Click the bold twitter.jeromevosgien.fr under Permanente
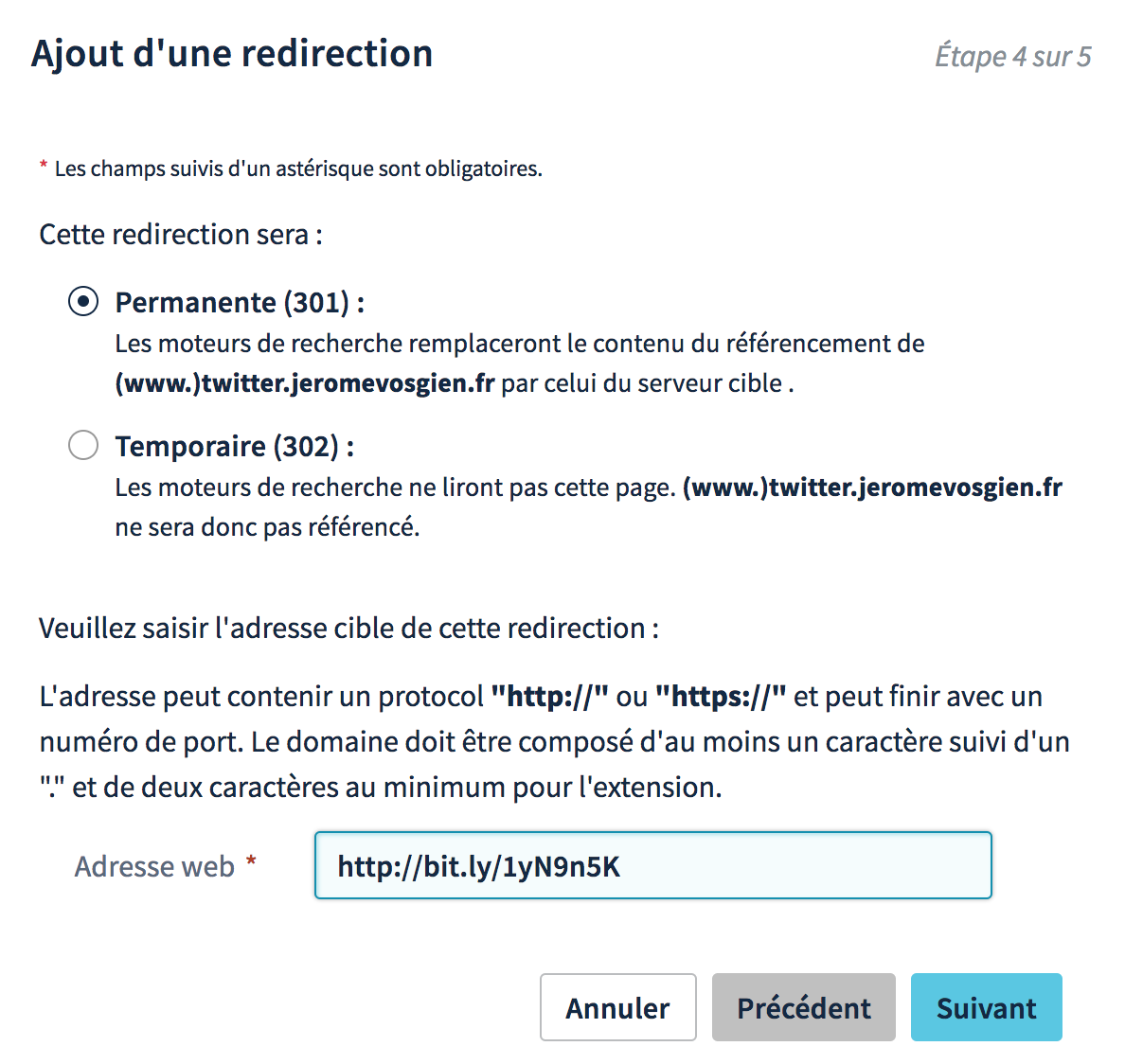This screenshot has width=1125, height=1064. pyautogui.click(x=305, y=383)
